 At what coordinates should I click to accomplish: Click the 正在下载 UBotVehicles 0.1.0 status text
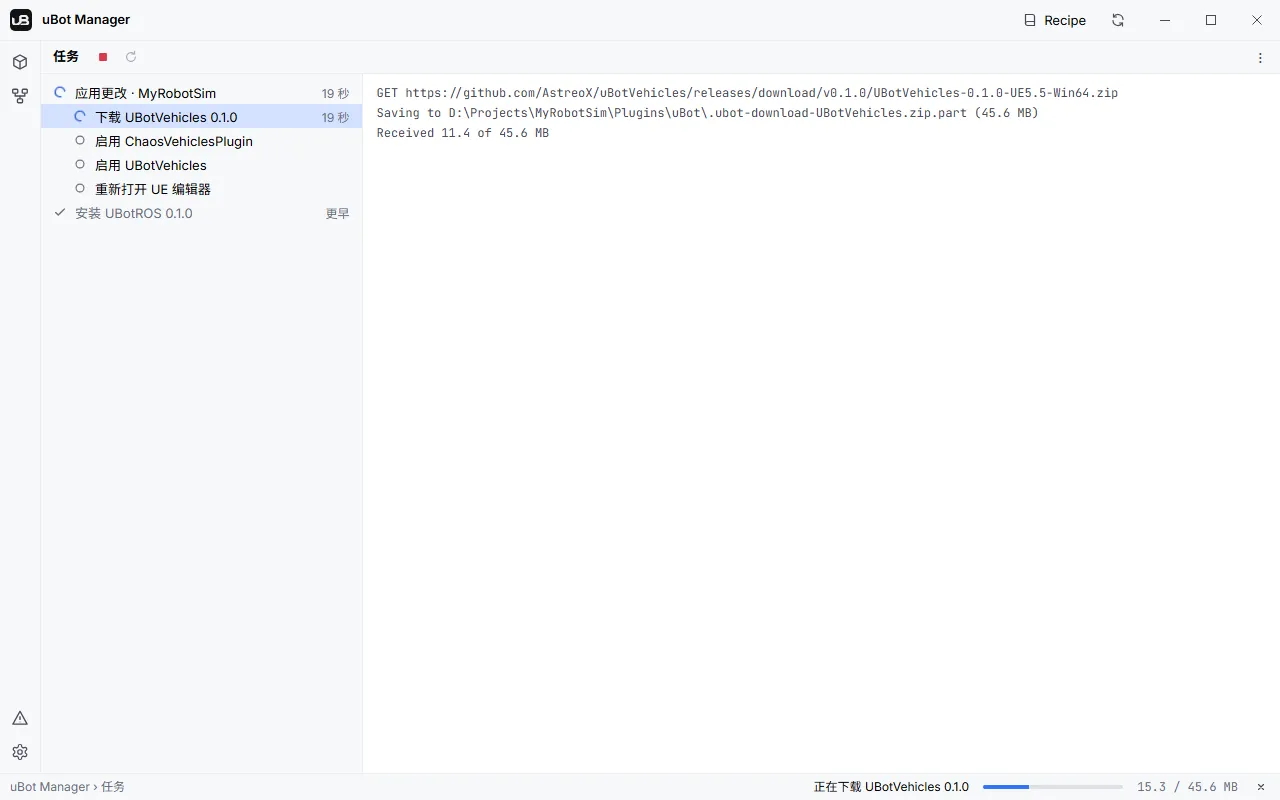coord(891,787)
